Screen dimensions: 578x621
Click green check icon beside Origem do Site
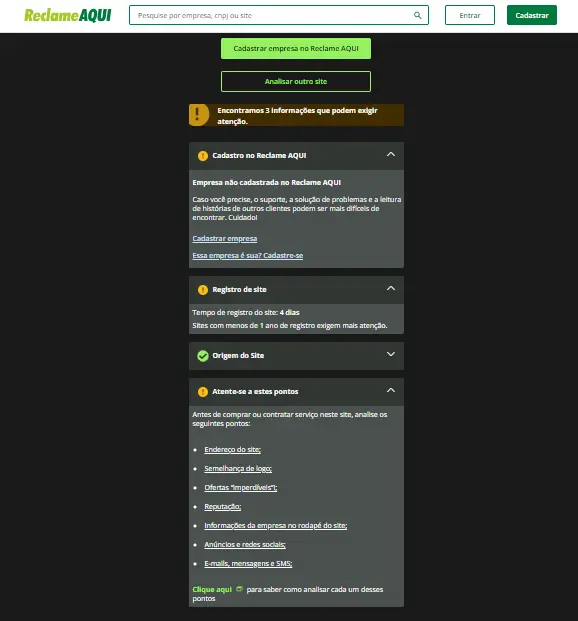tap(203, 356)
